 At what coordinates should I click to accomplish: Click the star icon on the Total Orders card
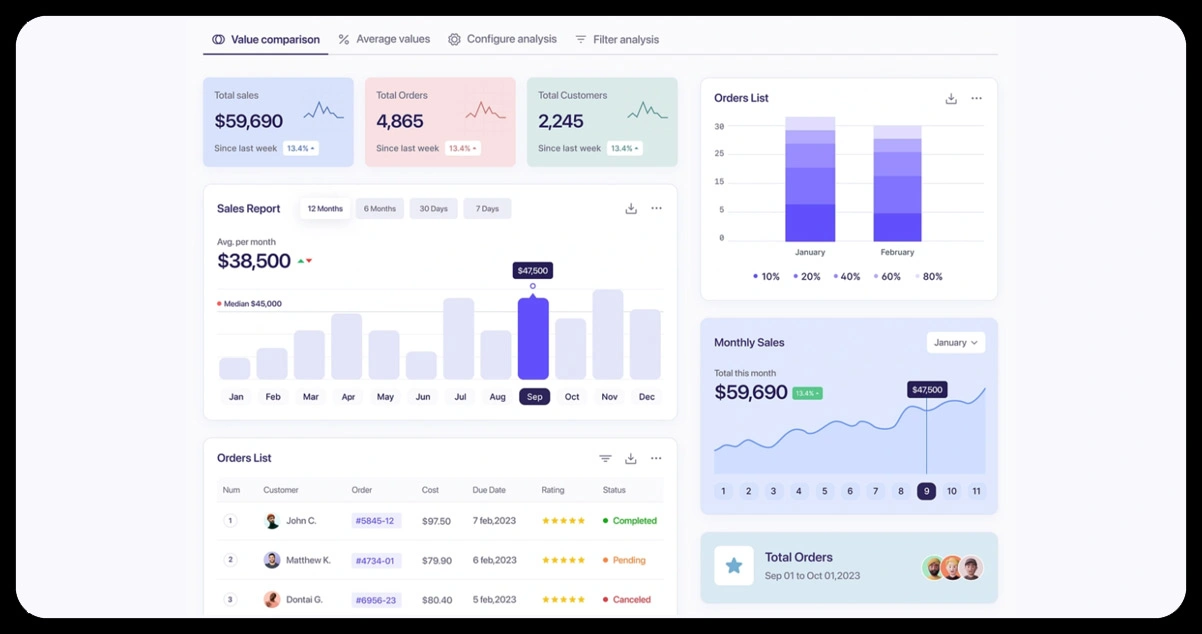[734, 566]
